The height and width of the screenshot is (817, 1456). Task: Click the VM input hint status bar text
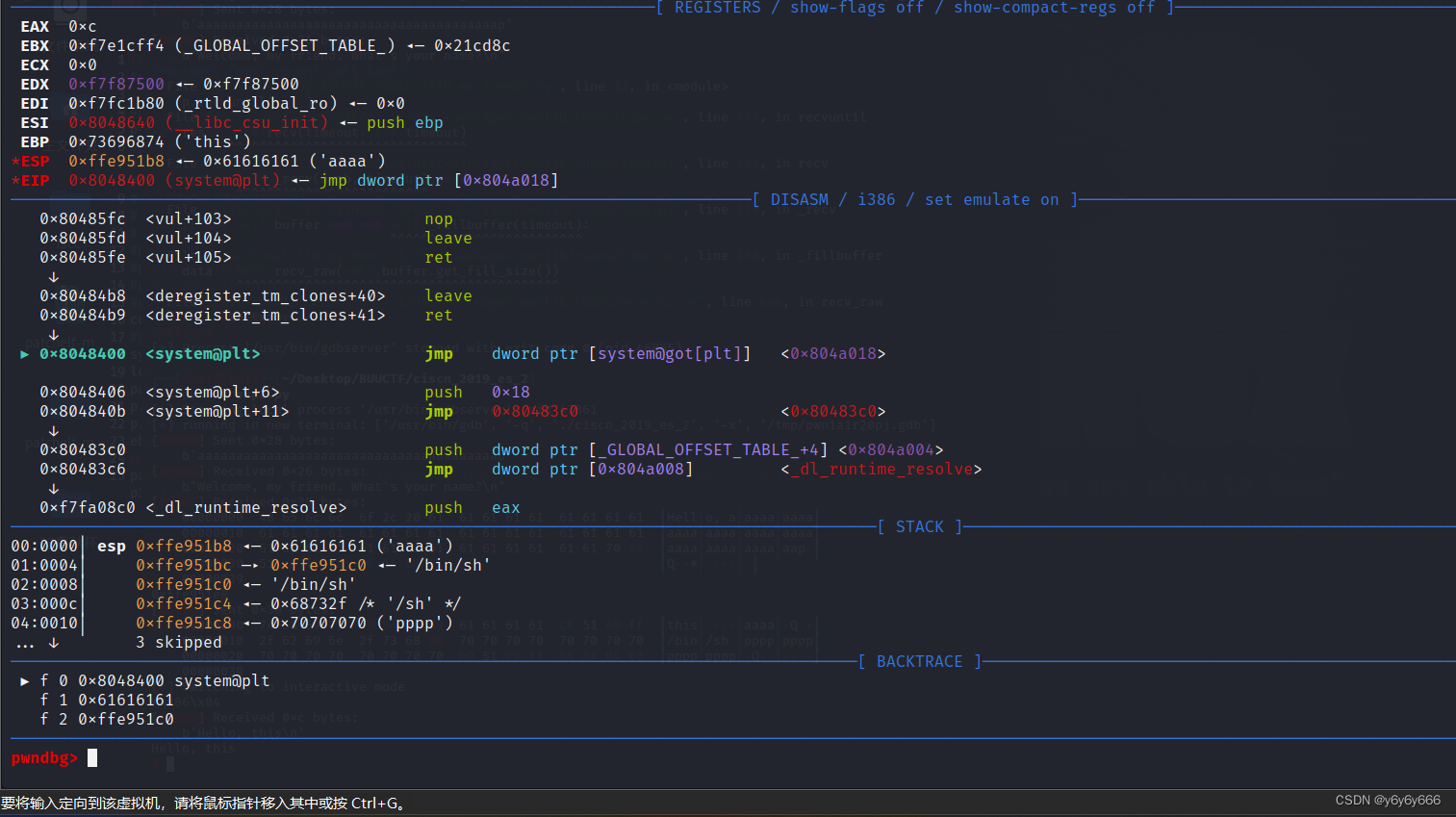coord(204,804)
